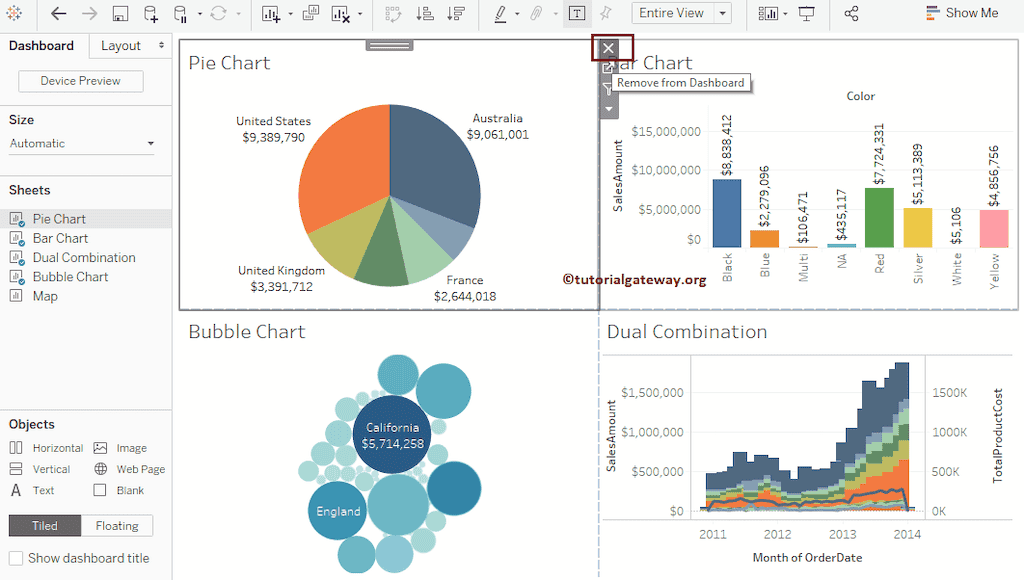This screenshot has height=580, width=1024.
Task: Open the Size Automatic dropdown
Action: pyautogui.click(x=82, y=144)
